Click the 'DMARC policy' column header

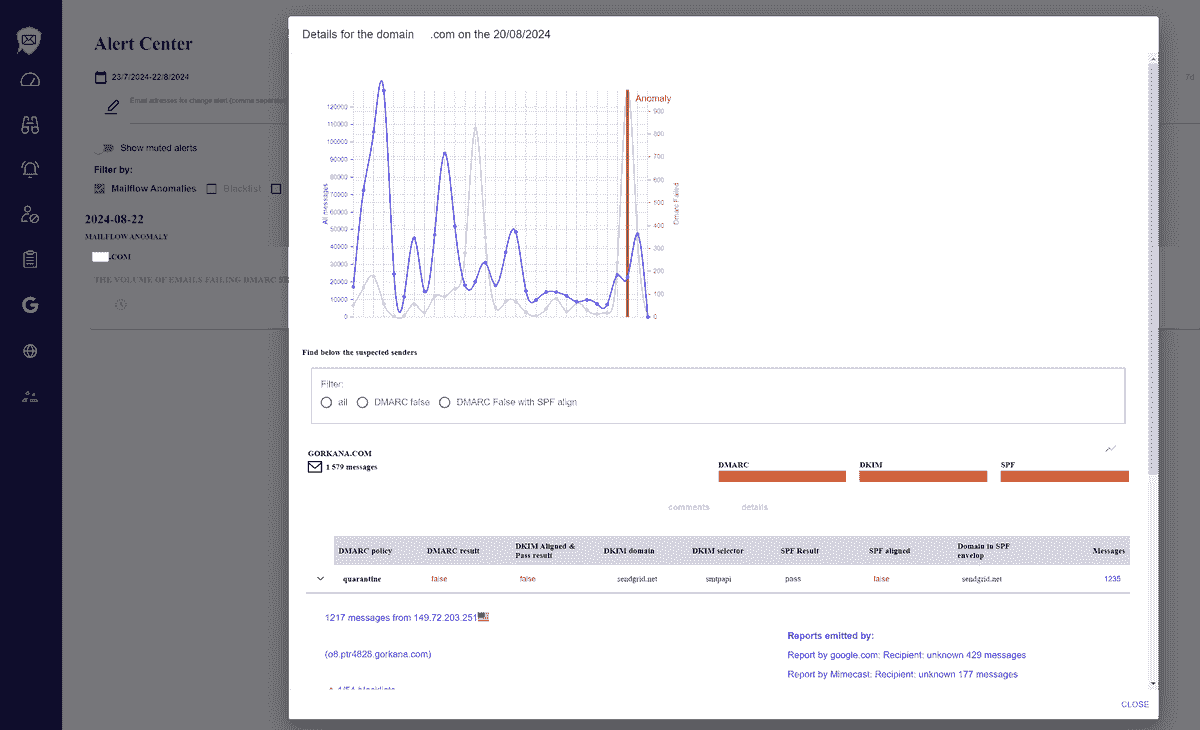coord(365,551)
